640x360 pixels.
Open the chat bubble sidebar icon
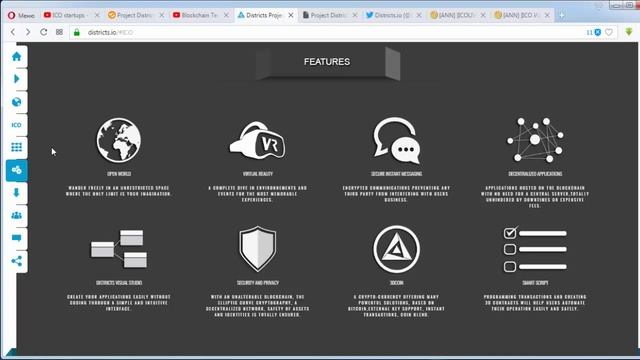point(16,238)
